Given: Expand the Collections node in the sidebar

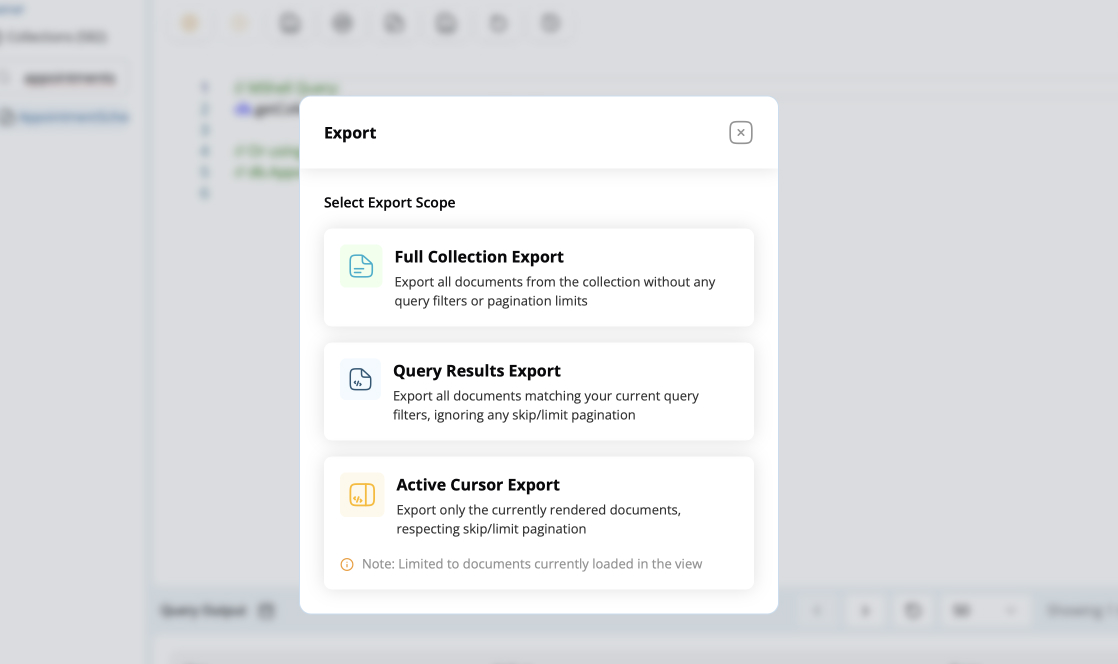Looking at the screenshot, I should pyautogui.click(x=55, y=37).
